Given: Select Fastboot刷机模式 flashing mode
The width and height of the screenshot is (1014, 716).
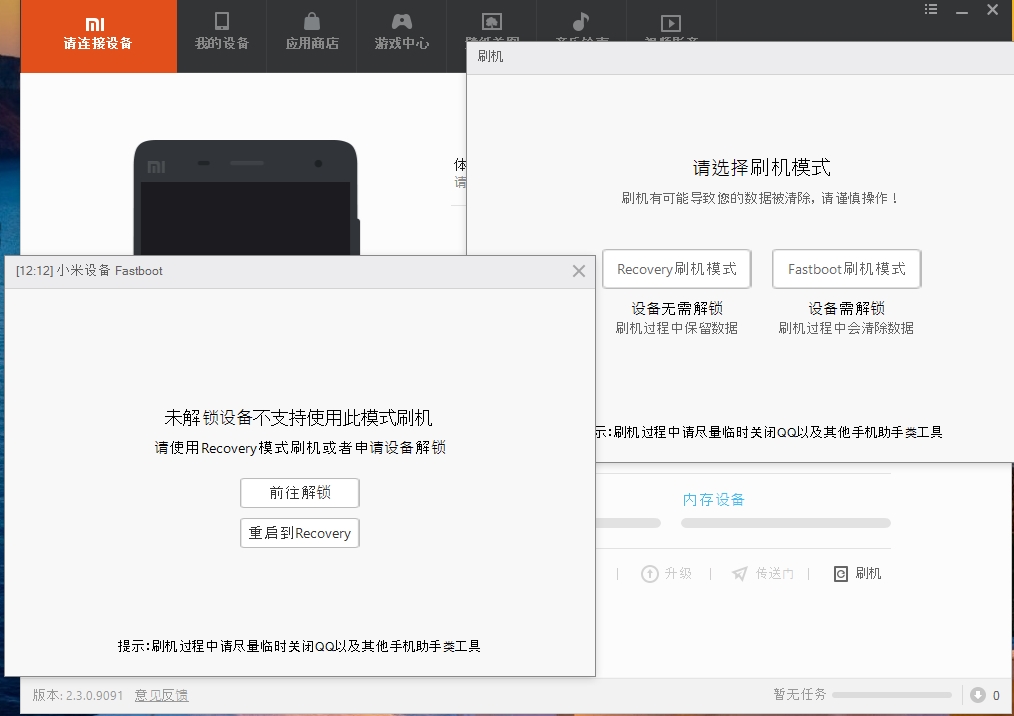Looking at the screenshot, I should 846,269.
